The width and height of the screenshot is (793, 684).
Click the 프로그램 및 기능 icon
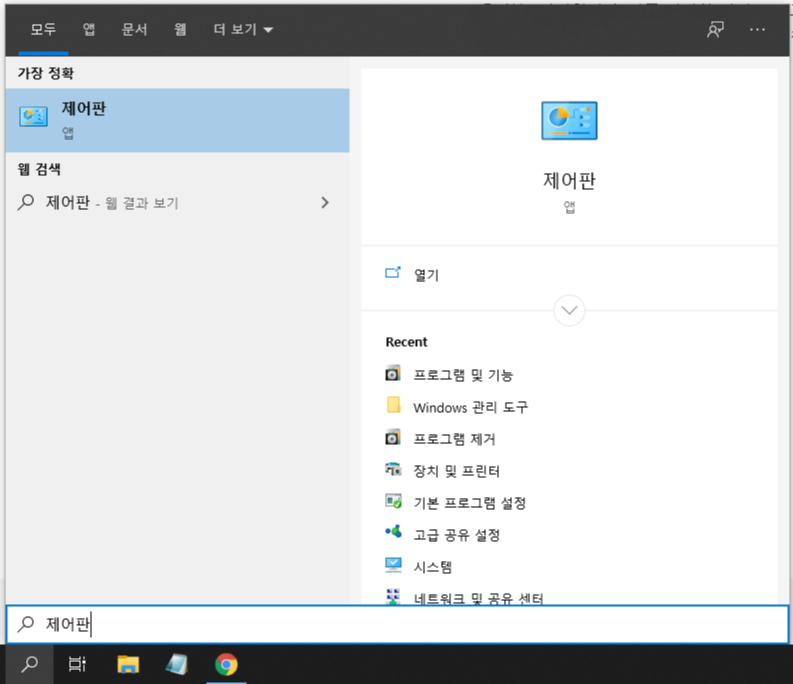click(x=393, y=373)
